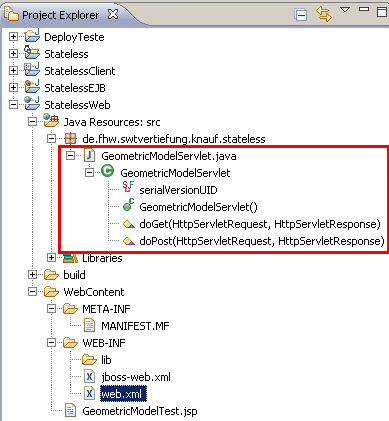Select MANIFEST.MF file label

pyautogui.click(x=135, y=326)
